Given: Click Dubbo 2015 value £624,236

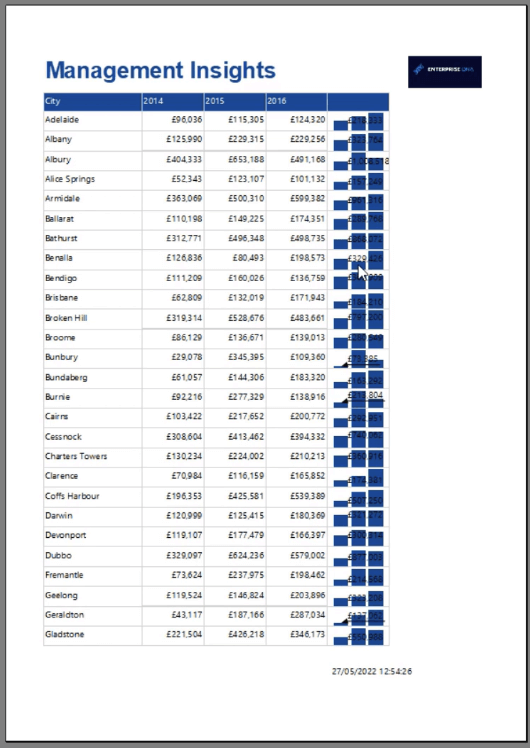Looking at the screenshot, I should click(x=246, y=555).
